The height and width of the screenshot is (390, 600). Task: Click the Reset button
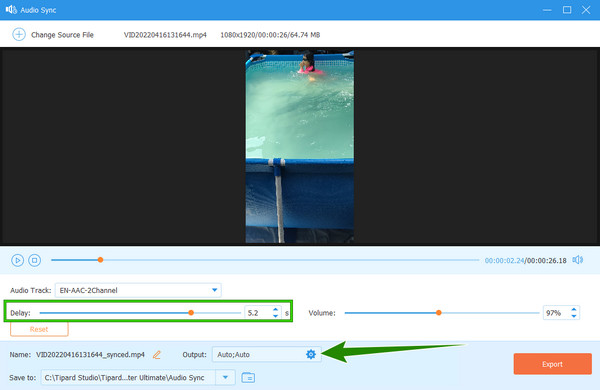[x=39, y=329]
